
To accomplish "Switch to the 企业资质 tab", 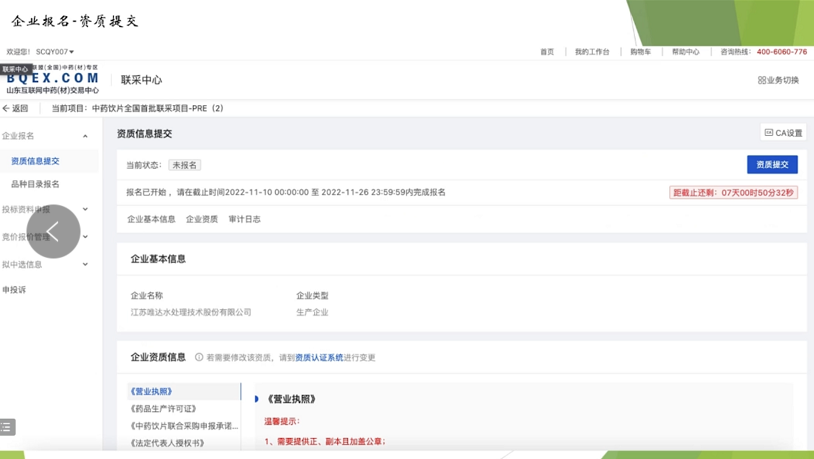I will coord(201,219).
